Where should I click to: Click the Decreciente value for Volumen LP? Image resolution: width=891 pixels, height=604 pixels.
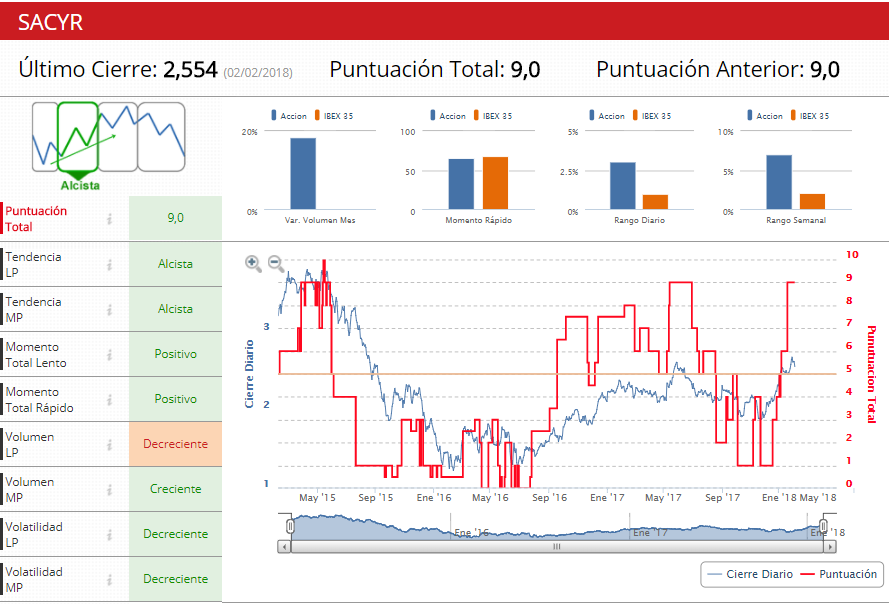pyautogui.click(x=176, y=444)
